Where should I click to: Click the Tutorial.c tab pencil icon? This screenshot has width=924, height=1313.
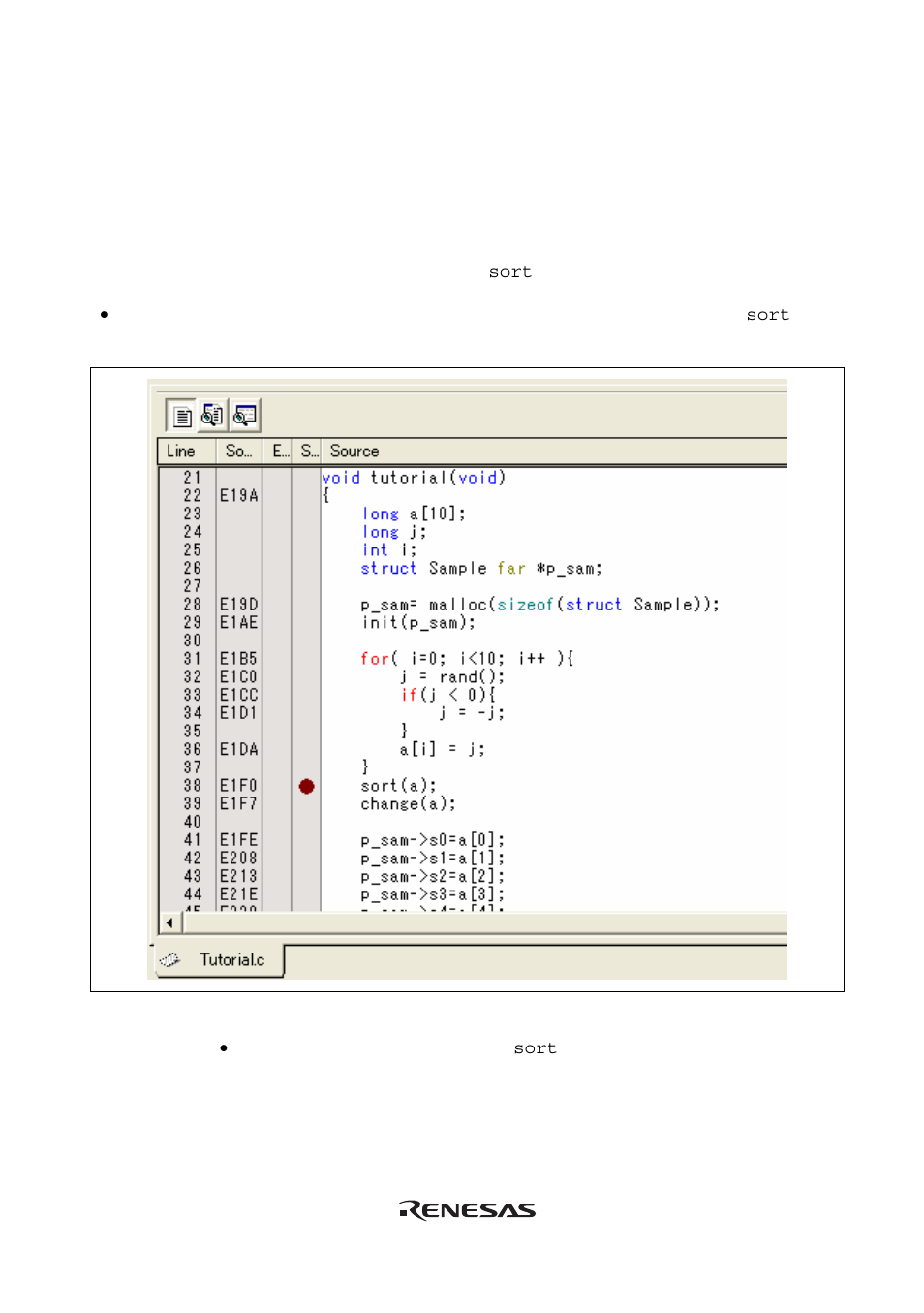tap(170, 960)
